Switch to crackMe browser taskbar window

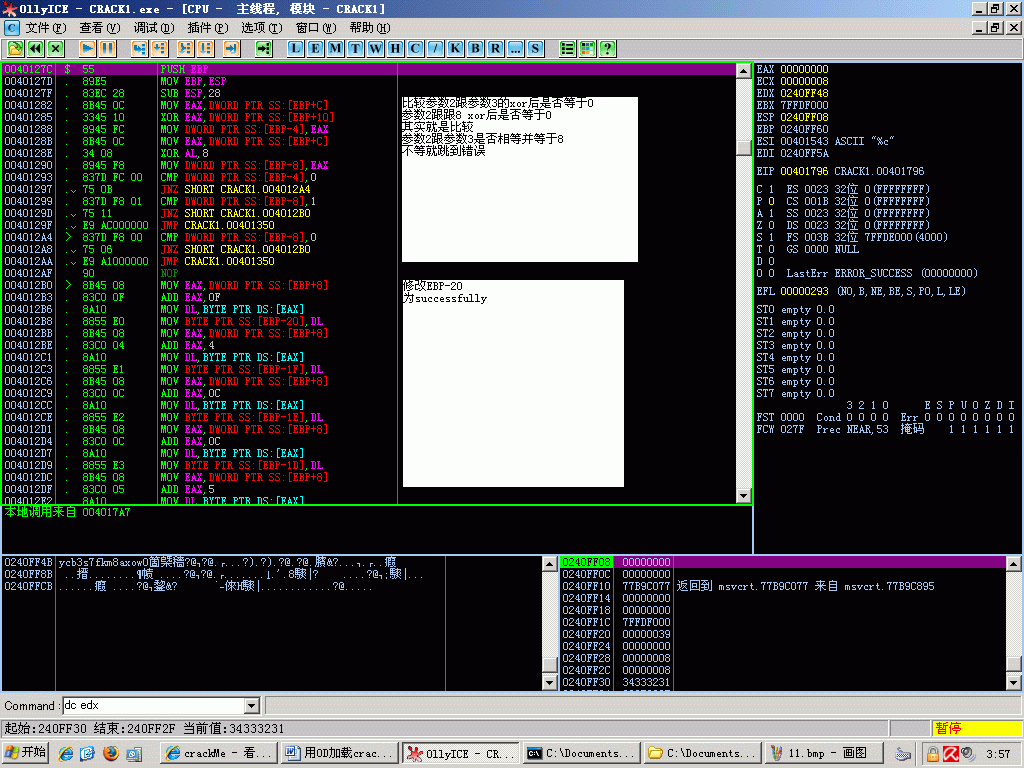coord(218,754)
